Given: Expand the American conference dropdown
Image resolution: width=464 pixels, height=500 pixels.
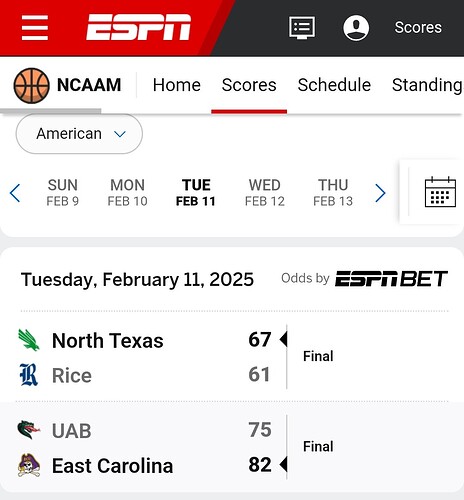Looking at the screenshot, I should [x=79, y=134].
